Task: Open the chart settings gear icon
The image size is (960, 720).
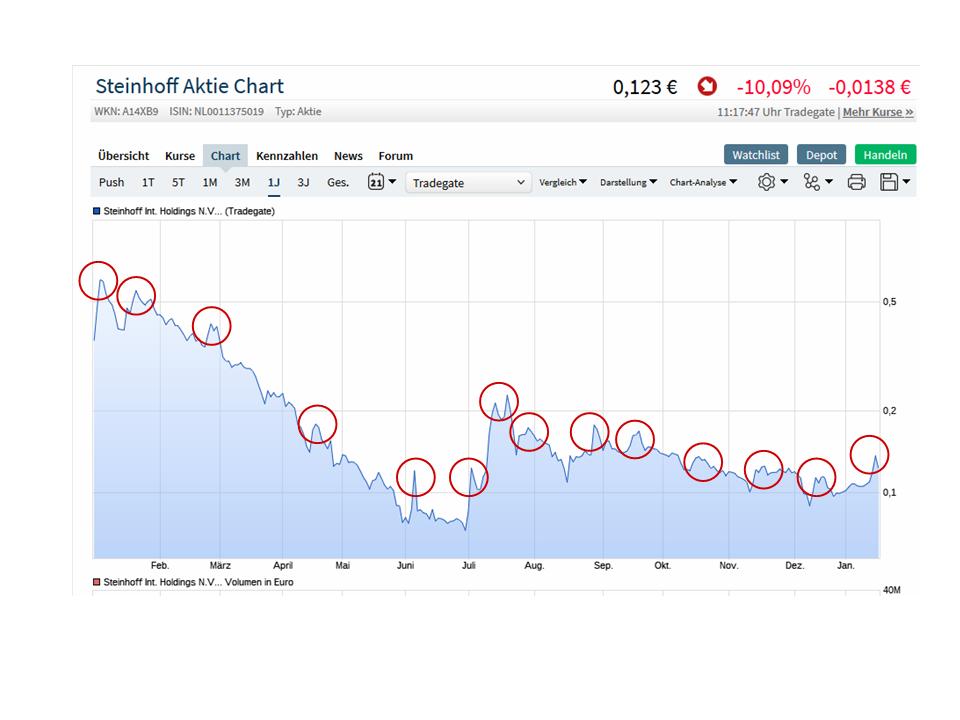Action: pos(768,182)
